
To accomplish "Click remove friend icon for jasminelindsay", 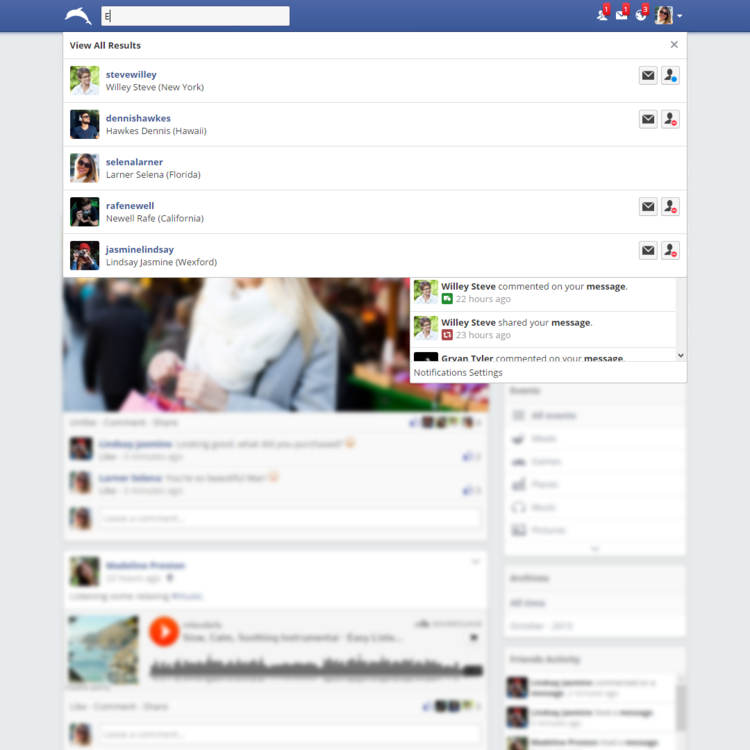I will coord(670,250).
